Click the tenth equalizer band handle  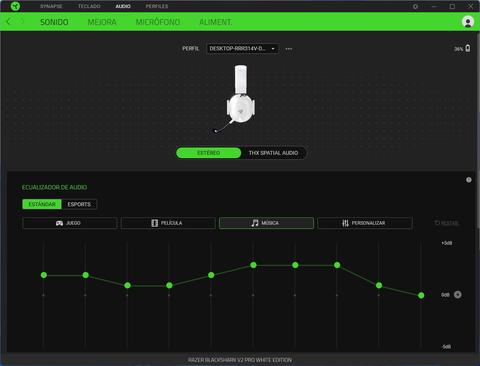(421, 295)
